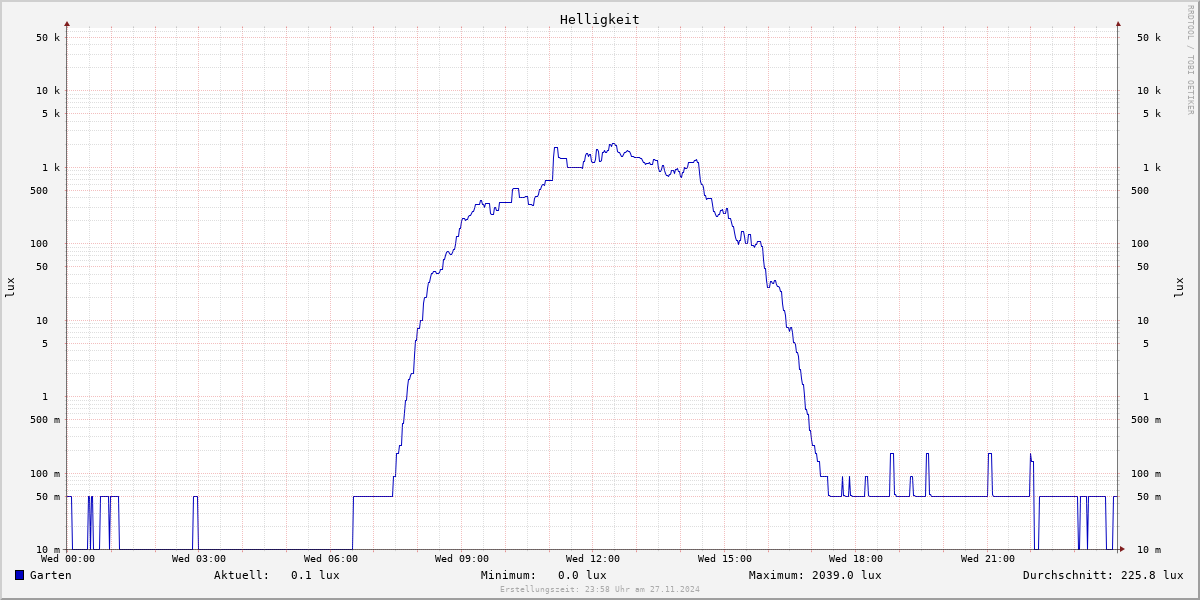Click the blue Garten legend color square
The height and width of the screenshot is (600, 1200).
click(x=19, y=575)
